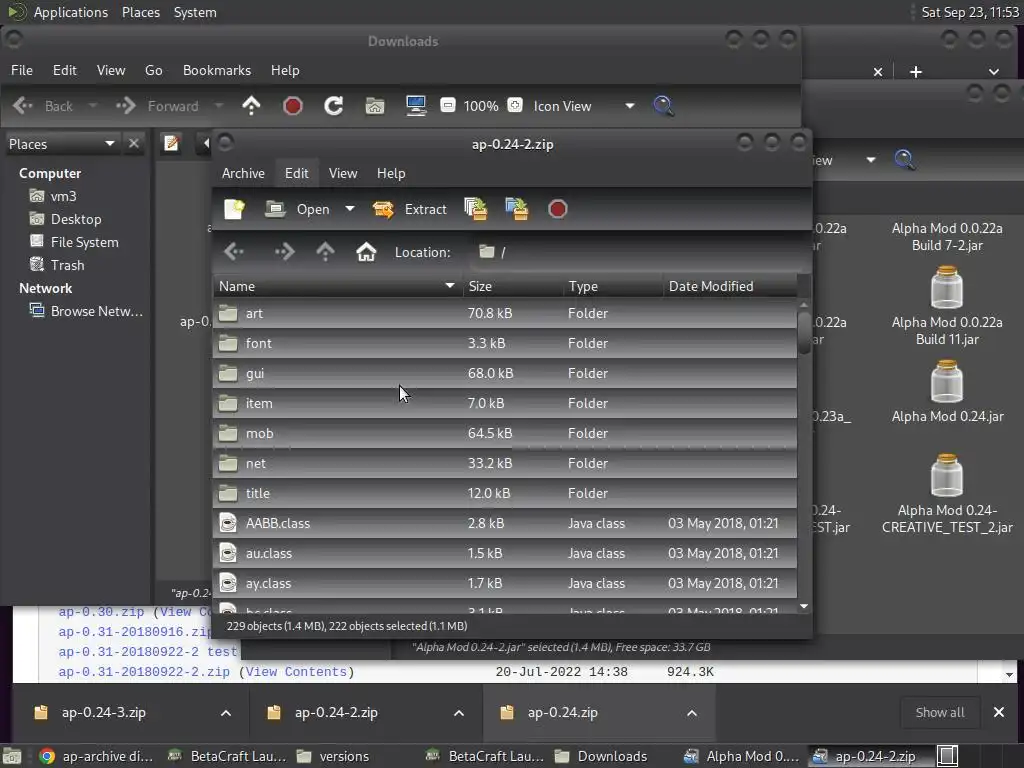
Task: Select the AABB.class file
Action: (504, 524)
